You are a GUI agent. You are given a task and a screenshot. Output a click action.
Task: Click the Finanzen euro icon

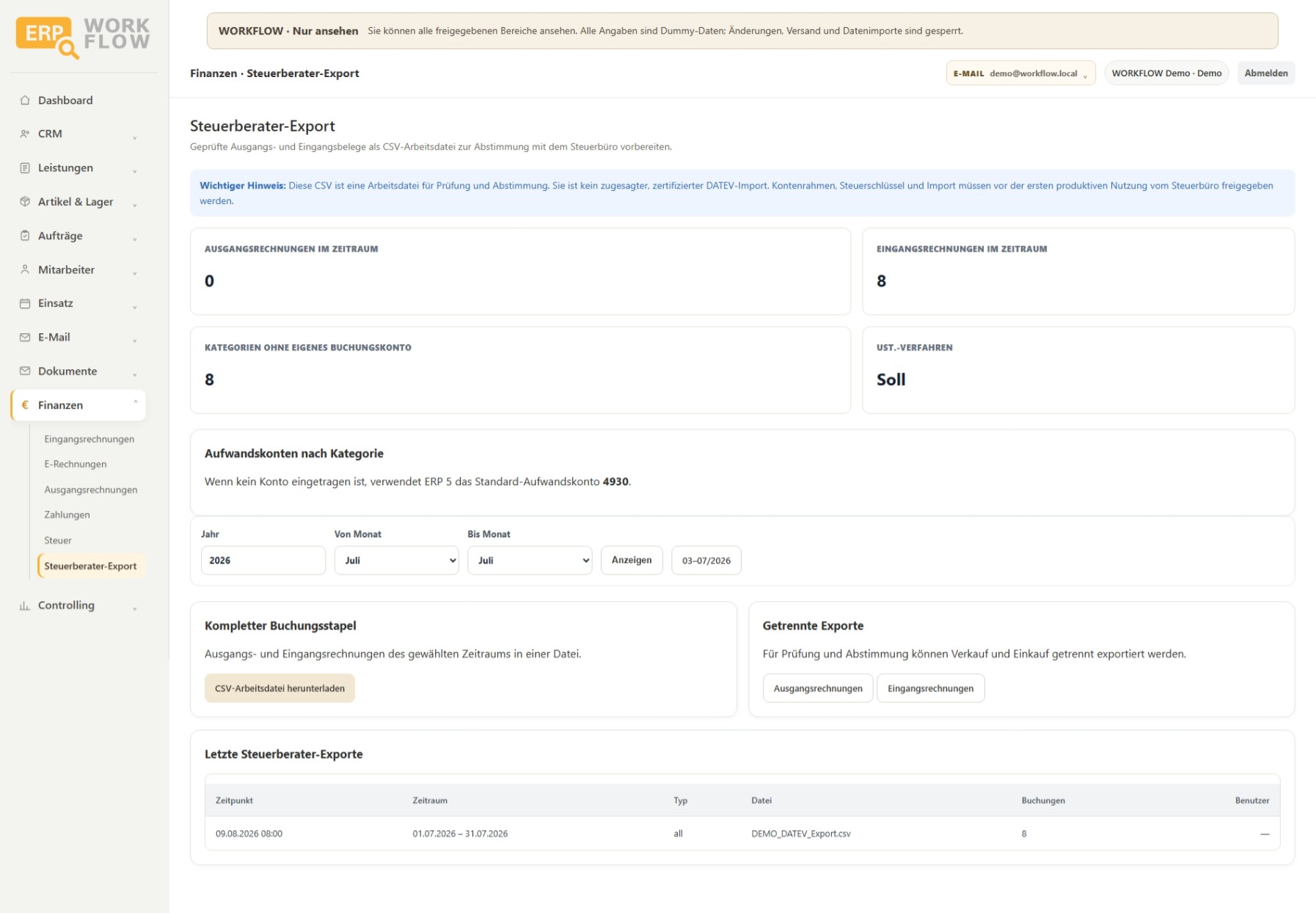click(25, 405)
